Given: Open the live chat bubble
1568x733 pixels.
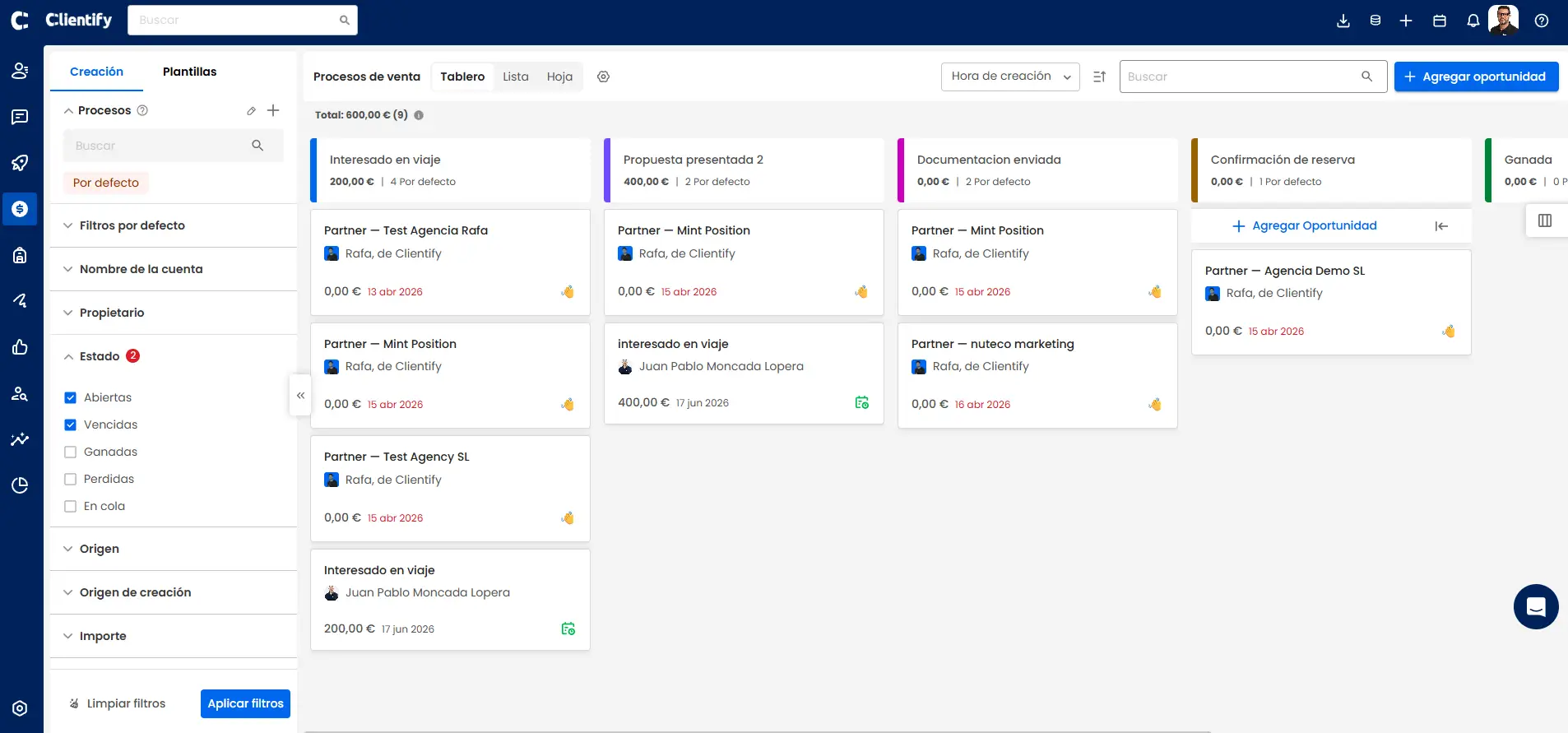Looking at the screenshot, I should point(1536,606).
